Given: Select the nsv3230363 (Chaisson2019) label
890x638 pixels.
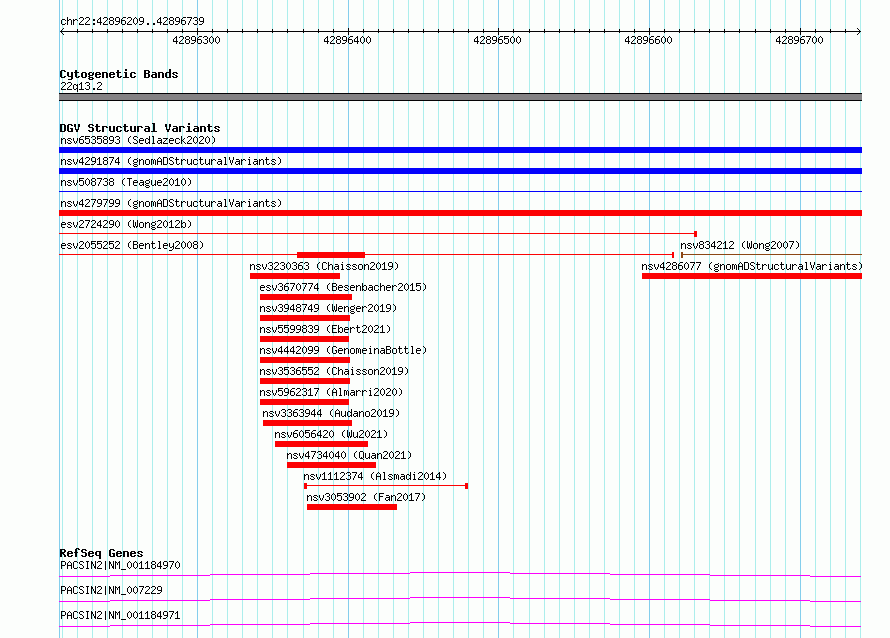Looking at the screenshot, I should [x=324, y=266].
